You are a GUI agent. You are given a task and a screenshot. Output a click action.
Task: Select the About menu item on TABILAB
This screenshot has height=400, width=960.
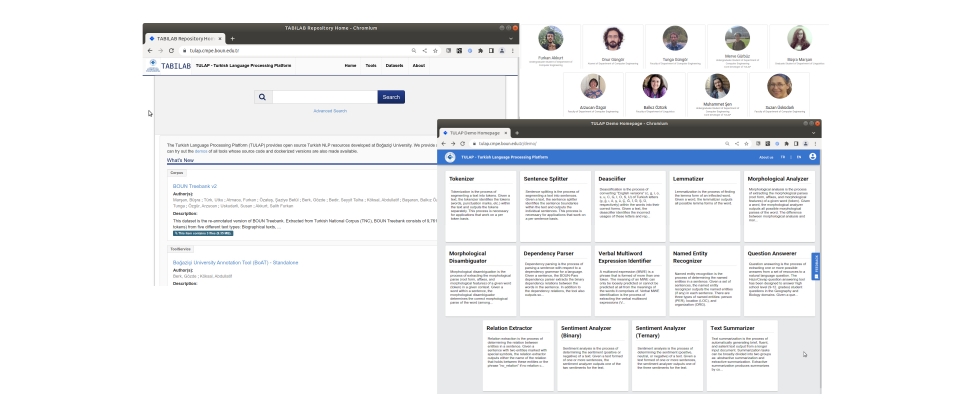[419, 65]
